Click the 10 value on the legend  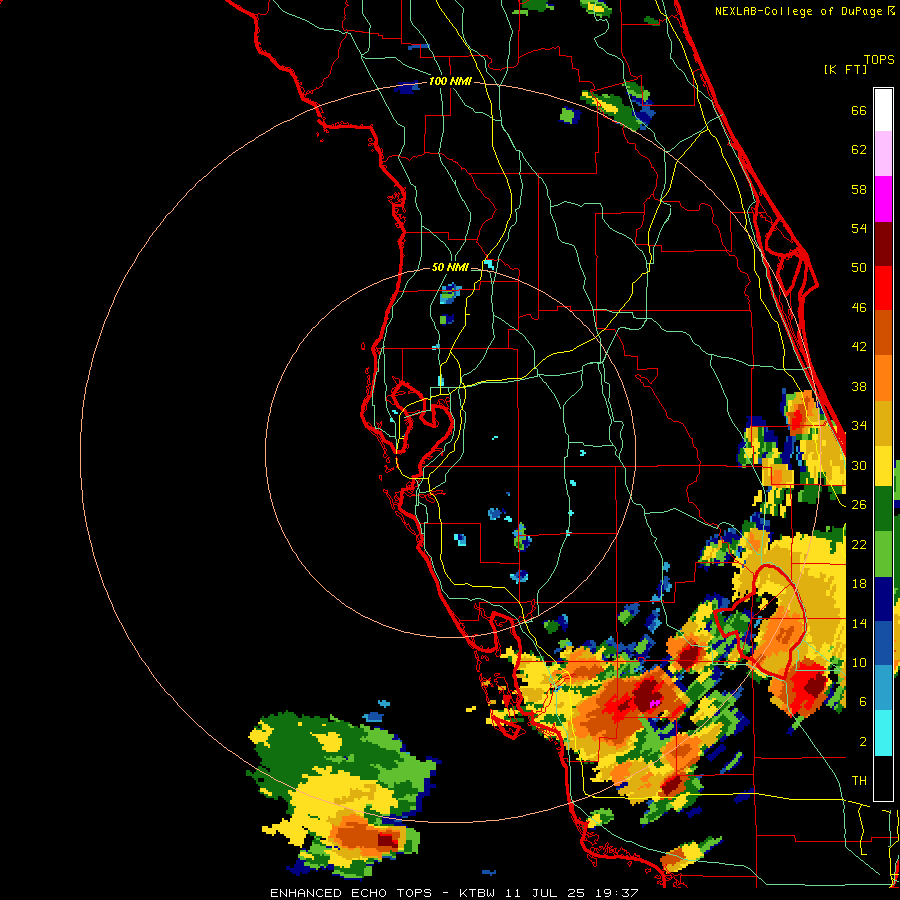859,662
